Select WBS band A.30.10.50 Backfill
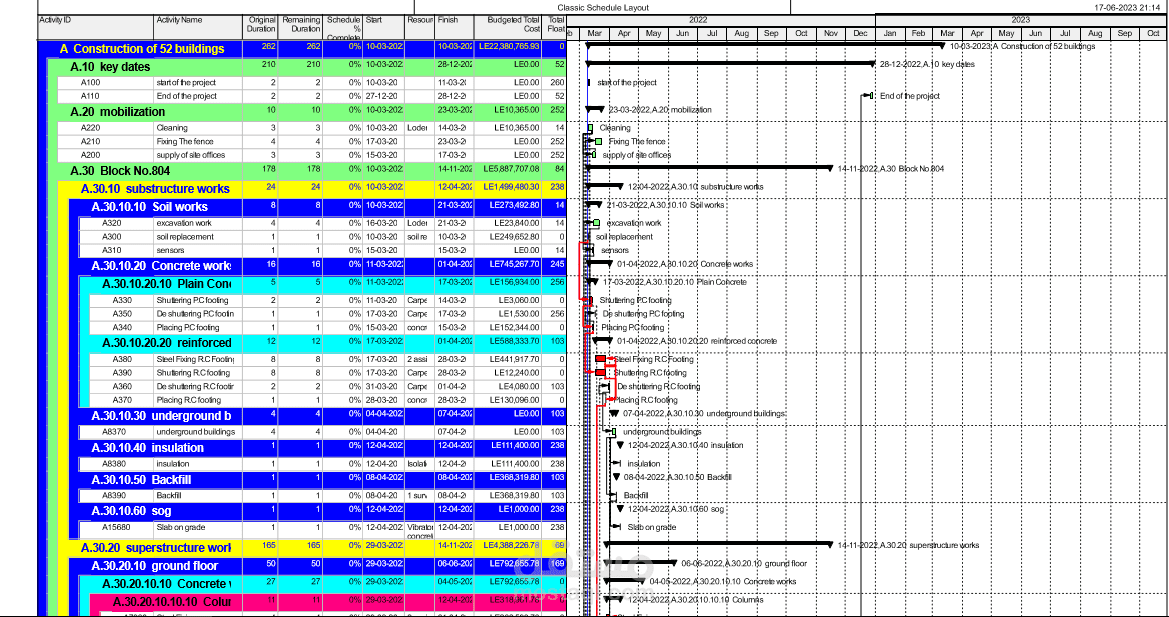 [318, 480]
